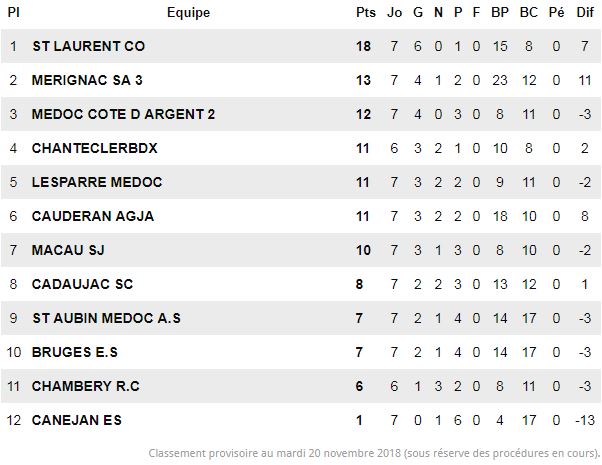Select ST AUBIN MEDOC A.S team
The height and width of the screenshot is (465, 602).
tap(106, 318)
